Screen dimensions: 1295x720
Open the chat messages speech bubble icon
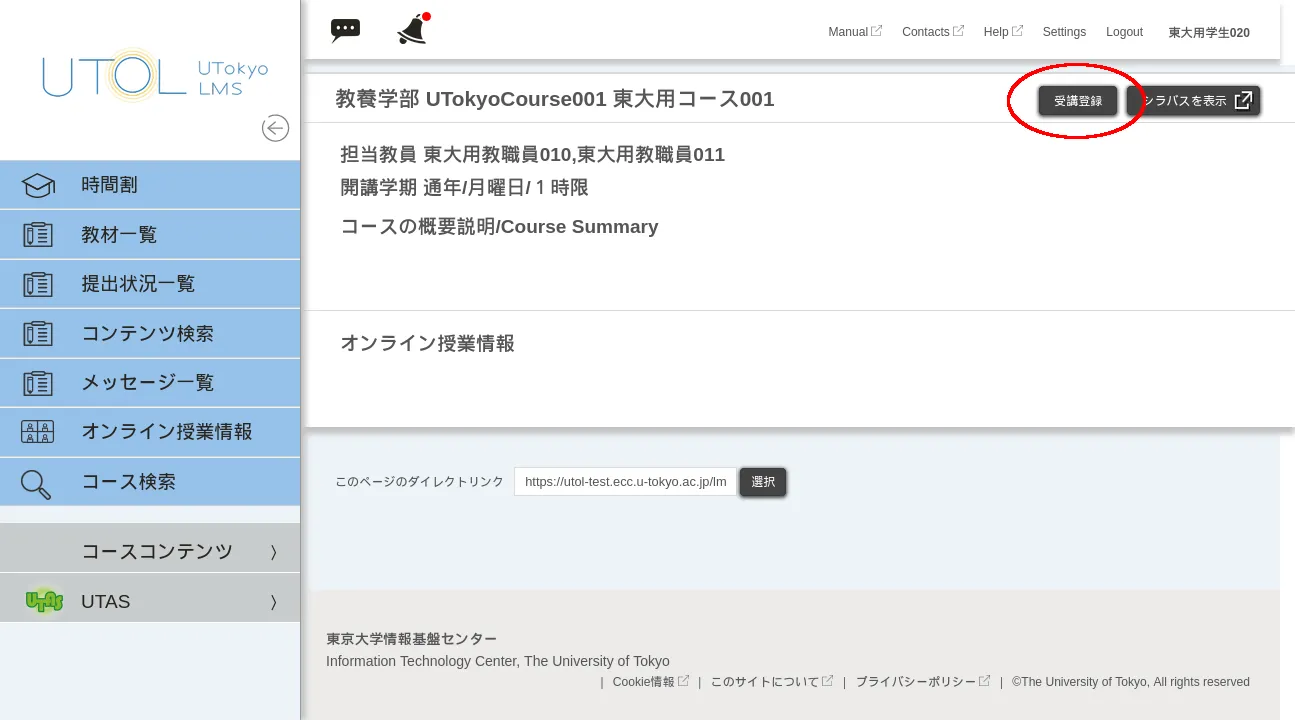pyautogui.click(x=345, y=30)
